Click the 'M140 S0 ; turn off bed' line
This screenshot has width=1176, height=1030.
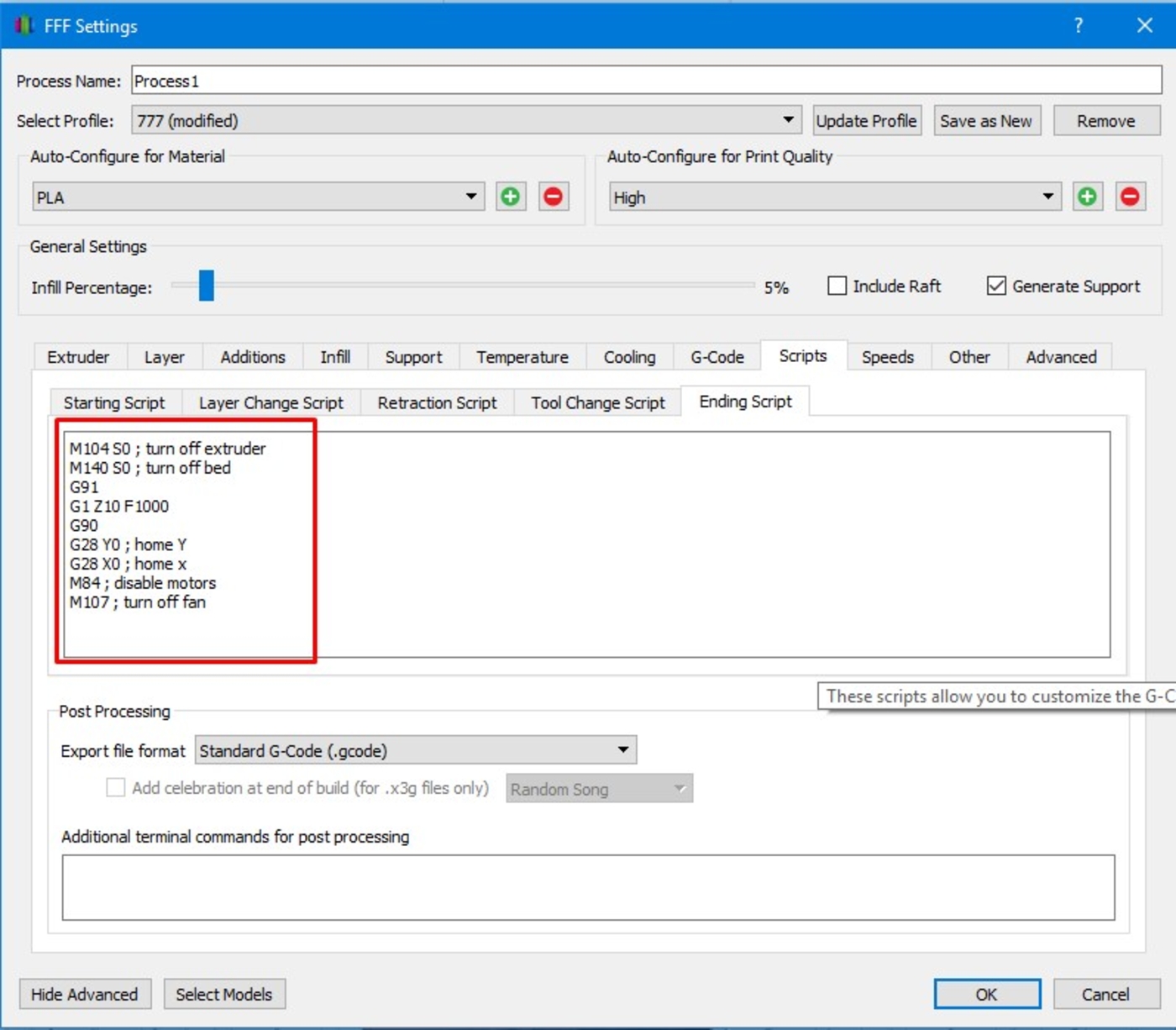(150, 468)
